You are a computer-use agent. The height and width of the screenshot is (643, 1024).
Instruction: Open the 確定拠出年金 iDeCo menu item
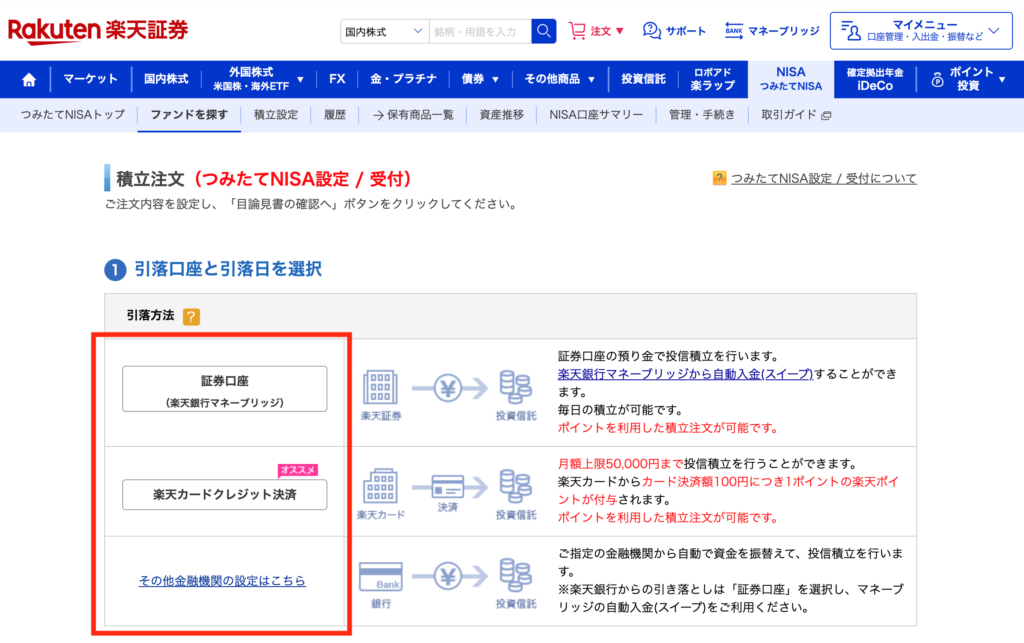(875, 79)
